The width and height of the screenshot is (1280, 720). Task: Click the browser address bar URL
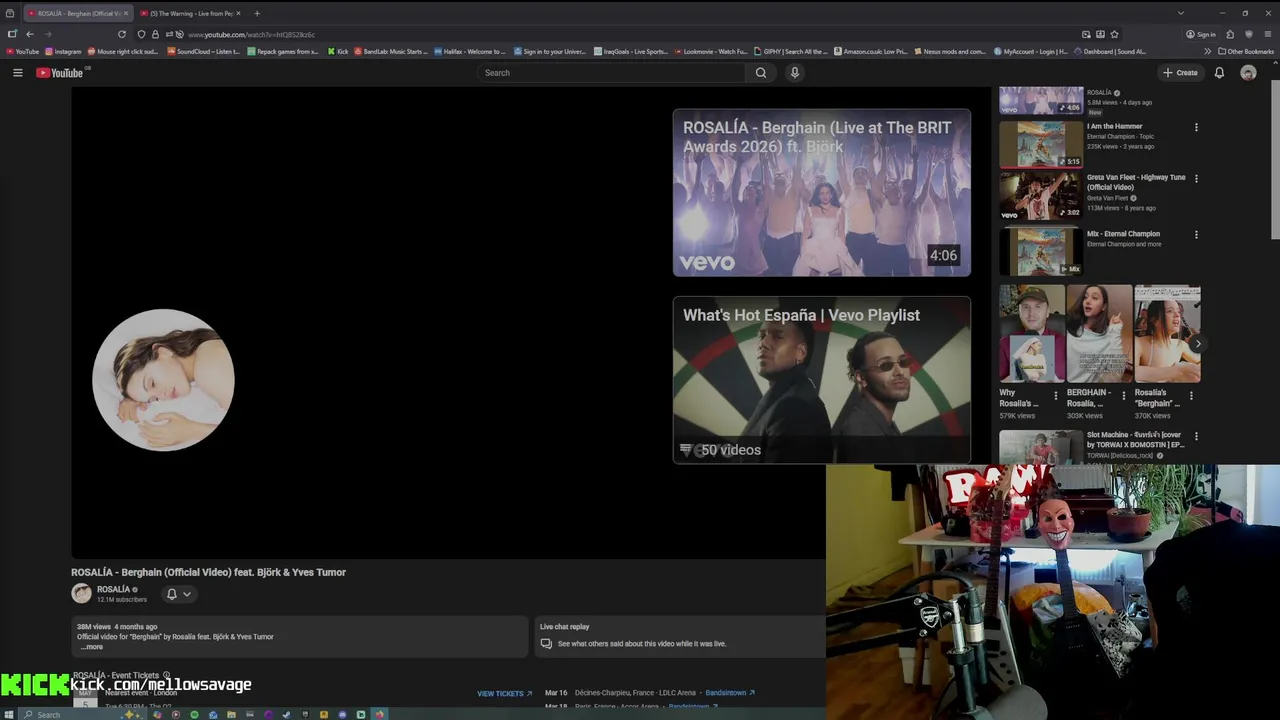point(251,34)
